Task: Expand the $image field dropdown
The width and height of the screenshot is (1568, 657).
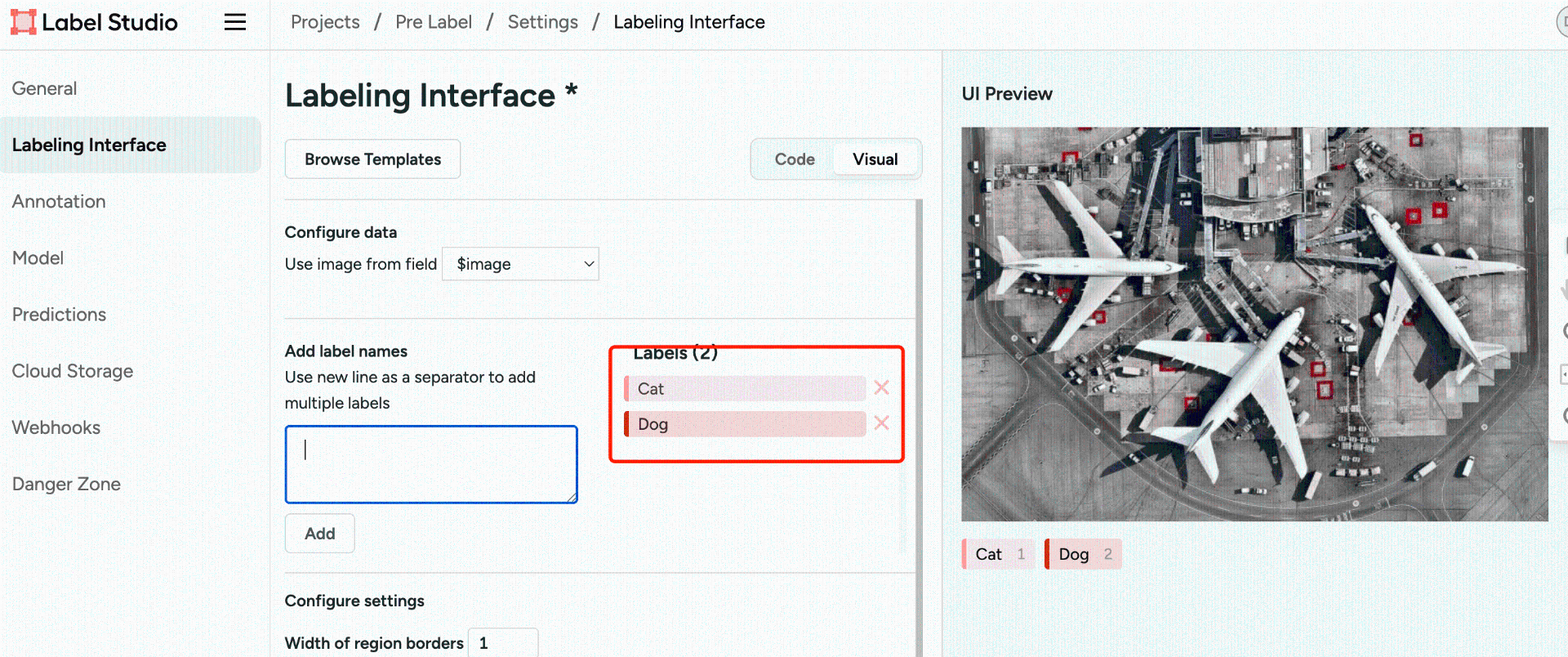Action: (520, 264)
